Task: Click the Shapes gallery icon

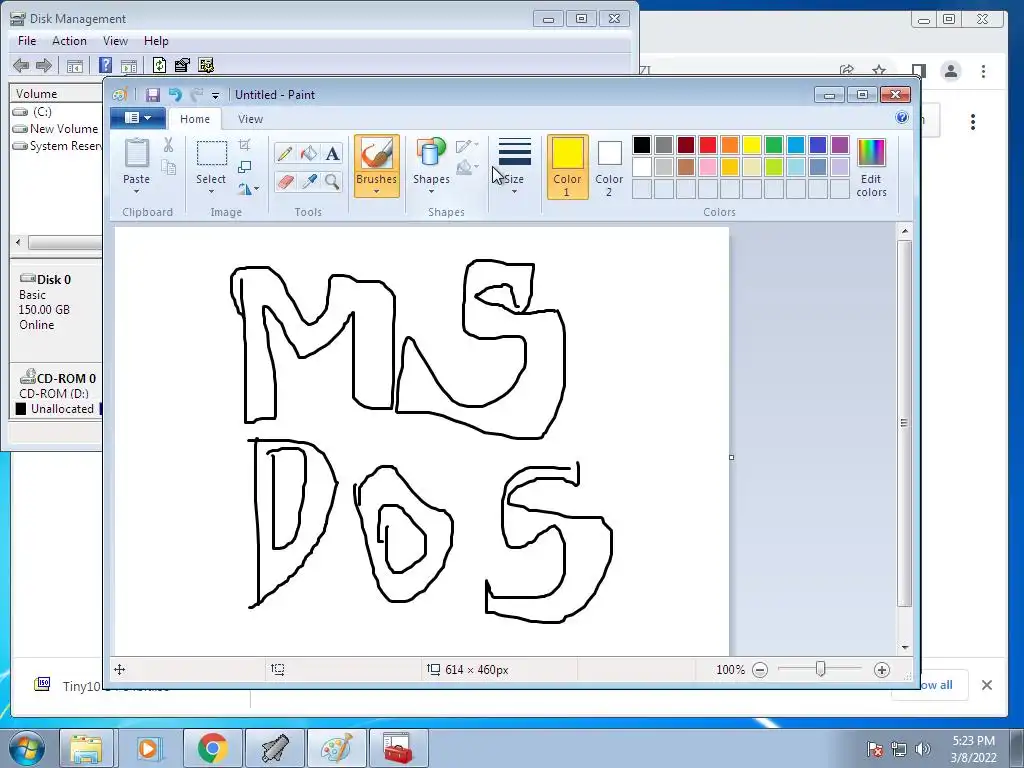Action: coord(431,153)
